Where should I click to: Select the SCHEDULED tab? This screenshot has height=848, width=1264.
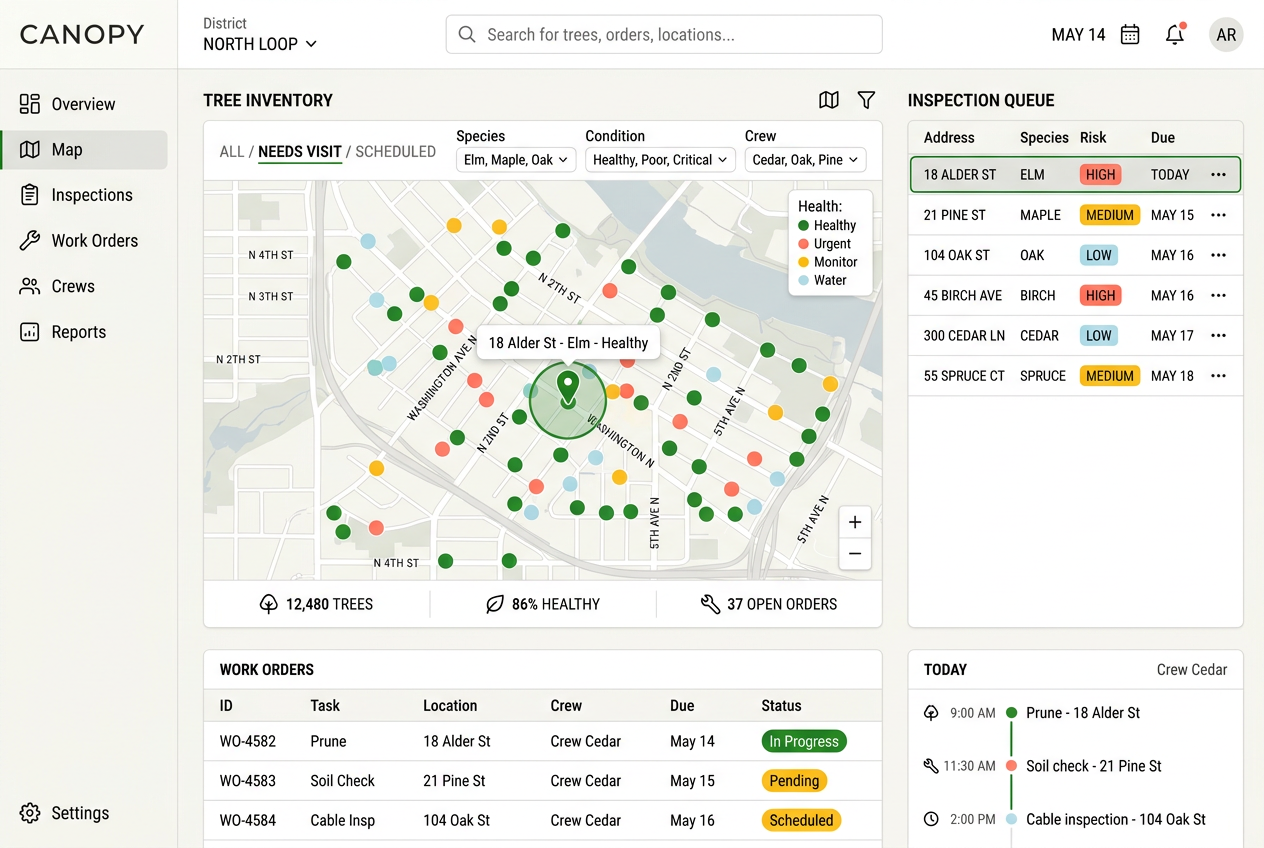tap(396, 152)
